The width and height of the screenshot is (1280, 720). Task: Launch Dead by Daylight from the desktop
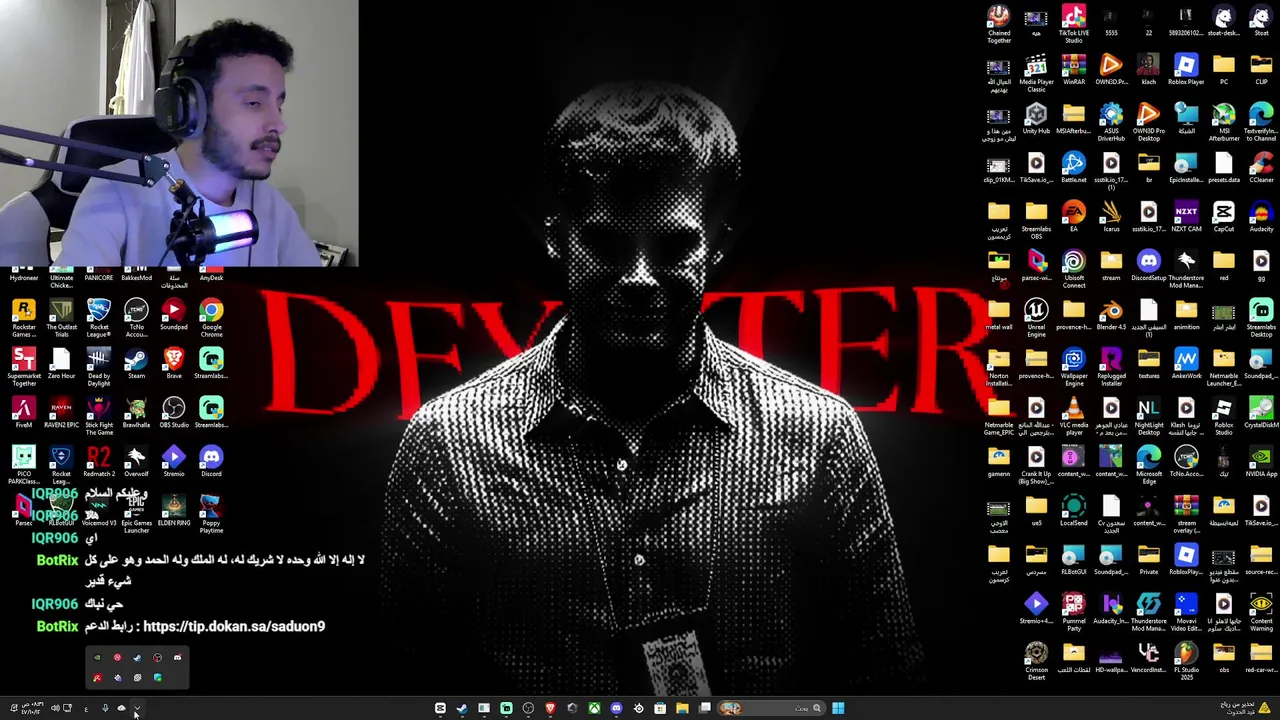(99, 368)
